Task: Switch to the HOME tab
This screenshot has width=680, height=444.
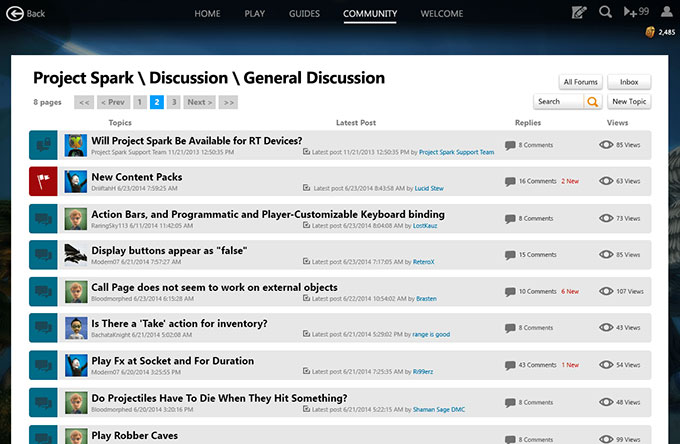Action: [x=207, y=14]
